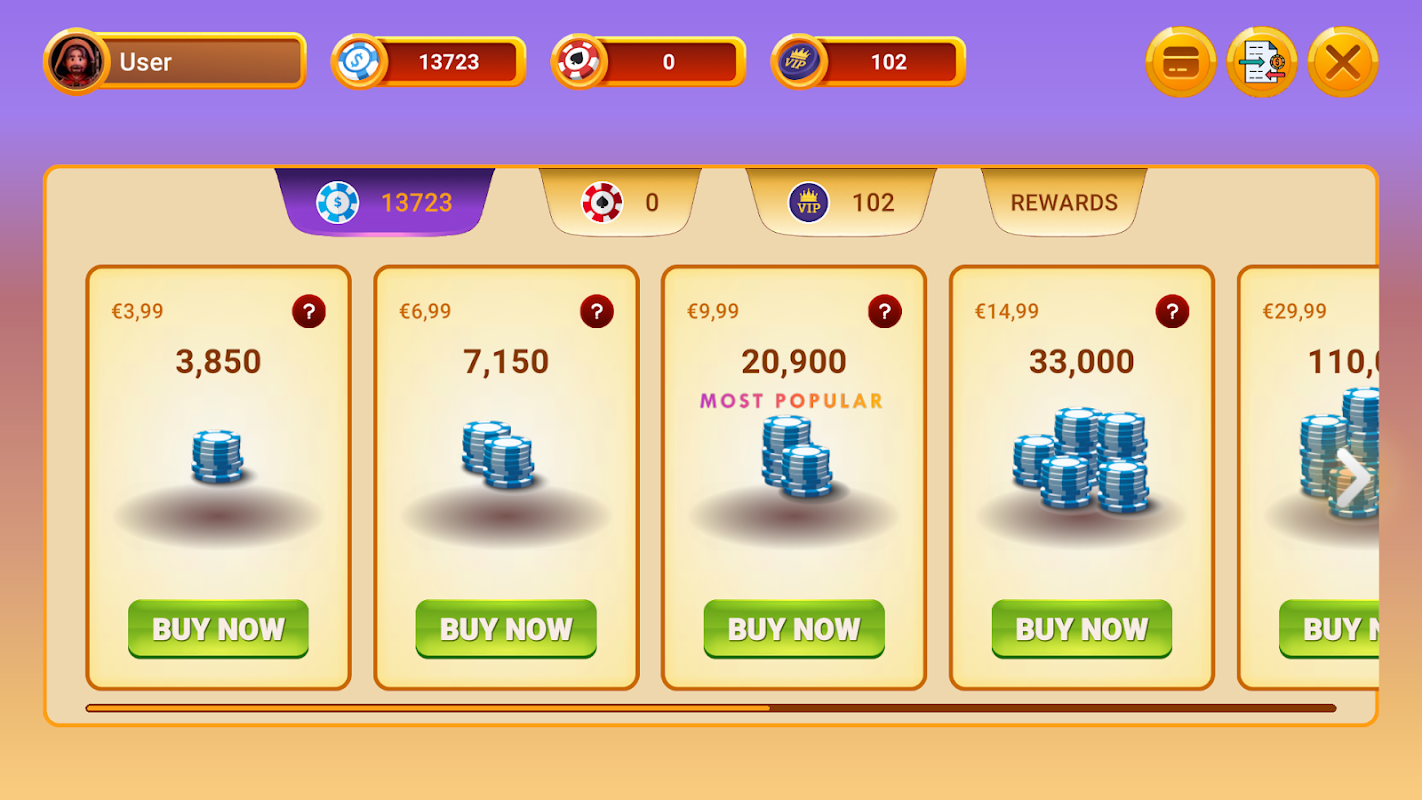Click the horizontal scrollbar under the packs
The image size is (1422, 800).
(711, 708)
